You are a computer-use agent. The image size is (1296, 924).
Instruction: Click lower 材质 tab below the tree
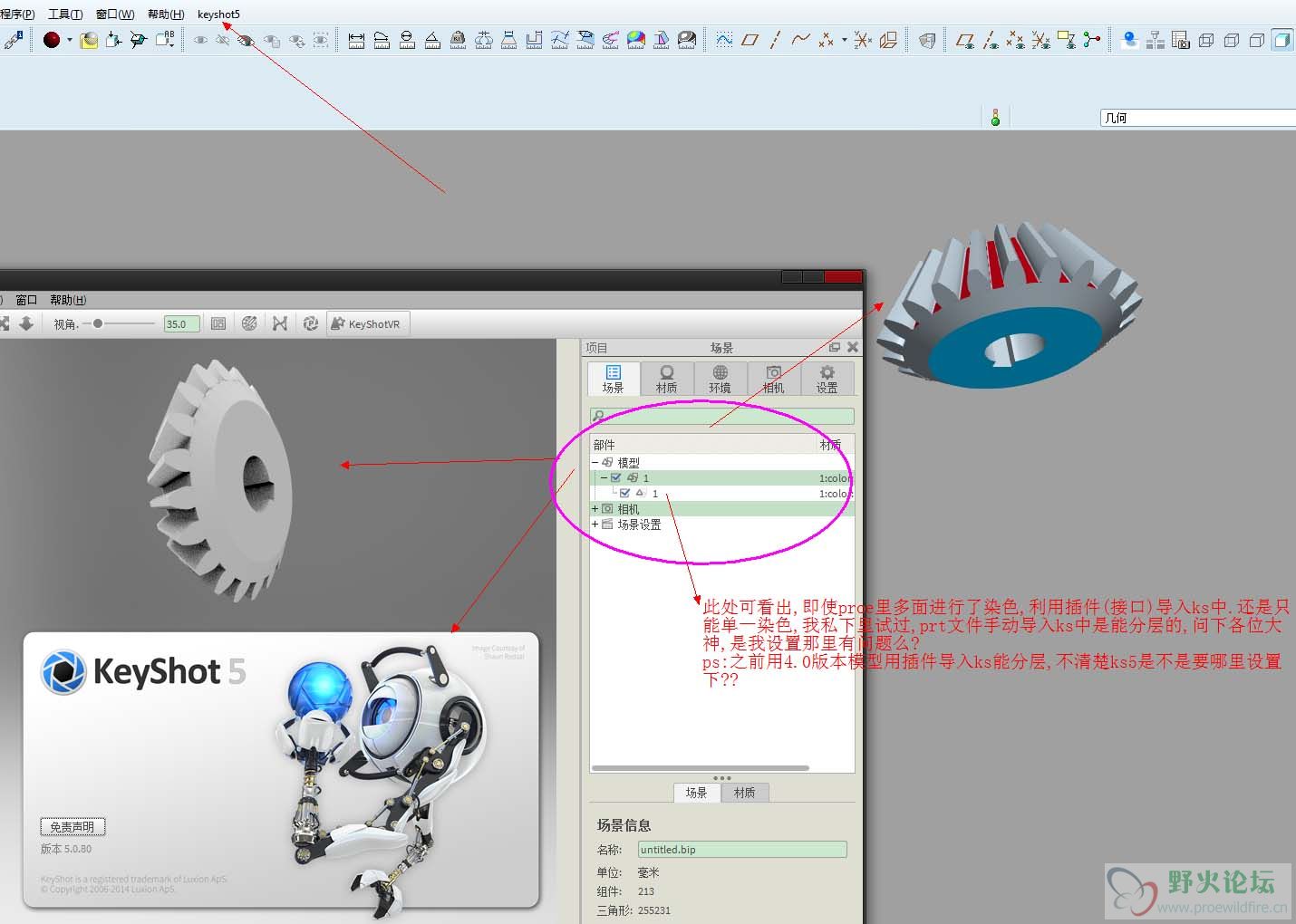pyautogui.click(x=745, y=793)
